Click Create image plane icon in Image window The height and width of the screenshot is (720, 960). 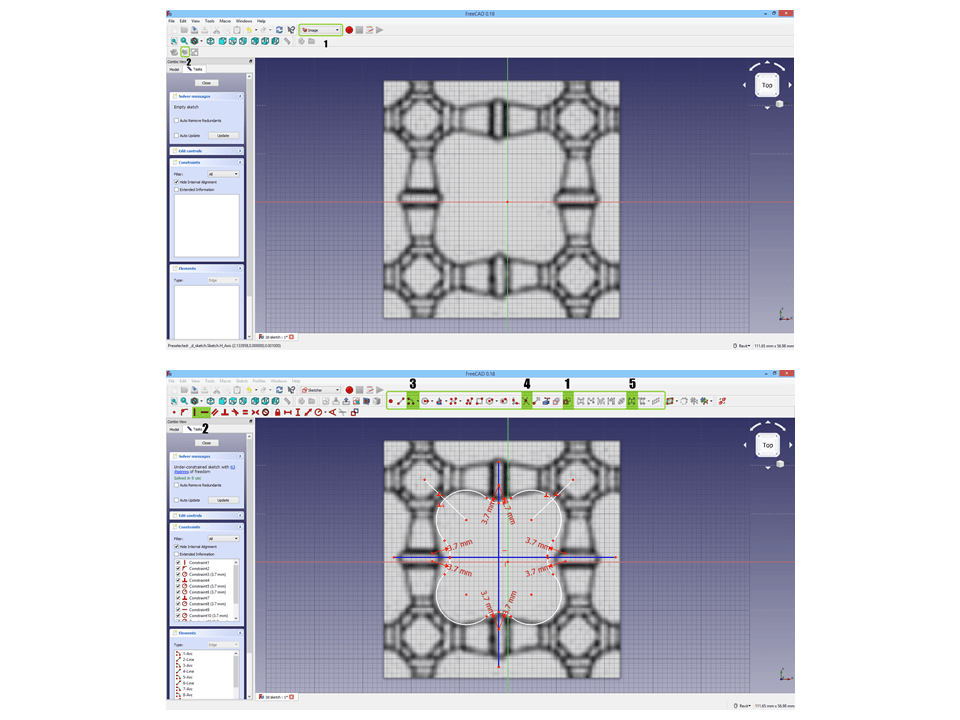[185, 52]
